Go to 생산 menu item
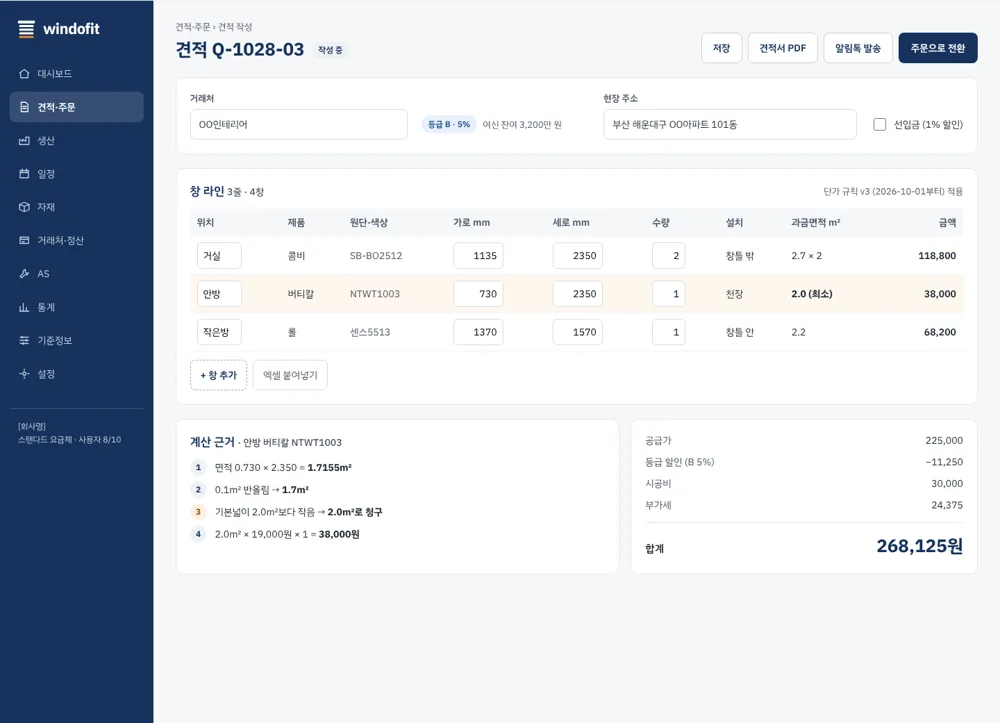1000x723 pixels. (77, 140)
